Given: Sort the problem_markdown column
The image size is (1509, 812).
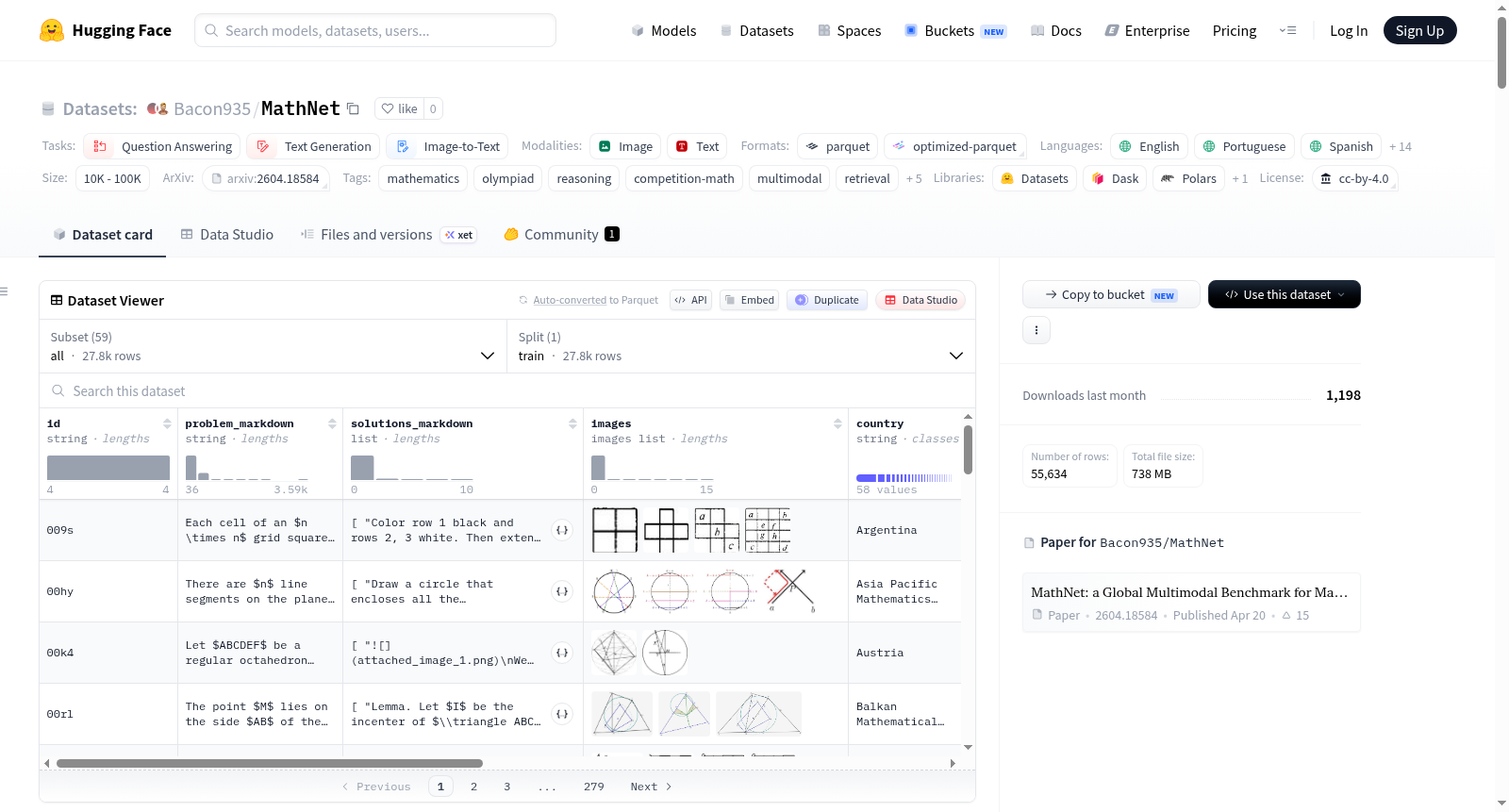Looking at the screenshot, I should (332, 424).
